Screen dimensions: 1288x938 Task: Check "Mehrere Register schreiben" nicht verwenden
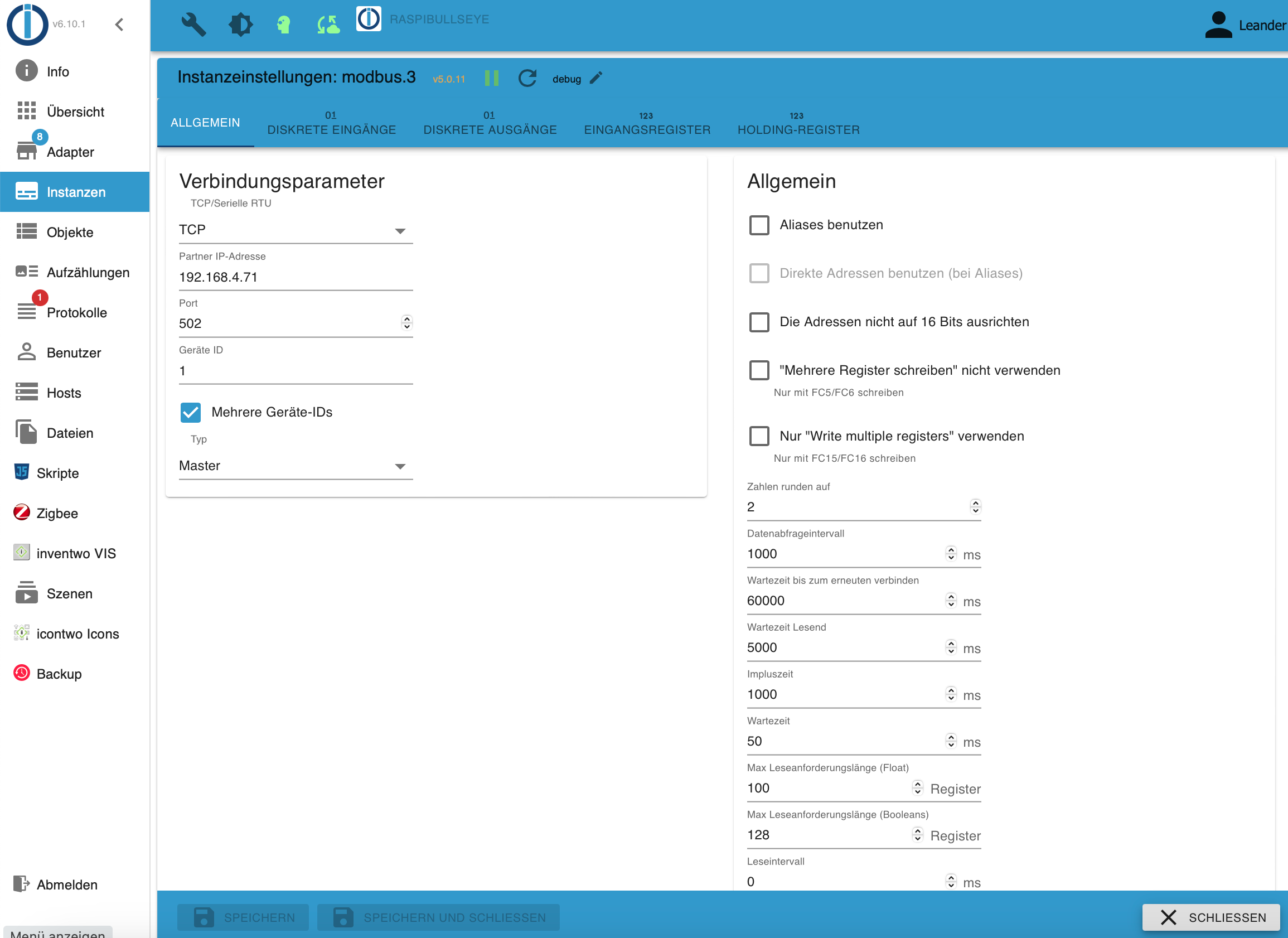759,370
